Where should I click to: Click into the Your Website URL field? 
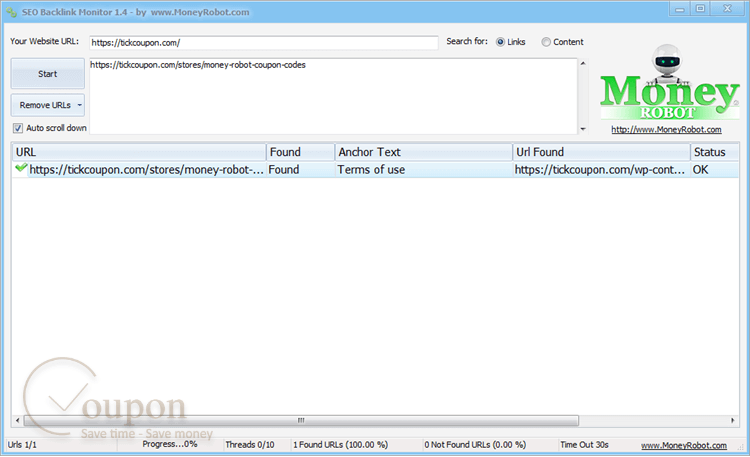tap(264, 43)
